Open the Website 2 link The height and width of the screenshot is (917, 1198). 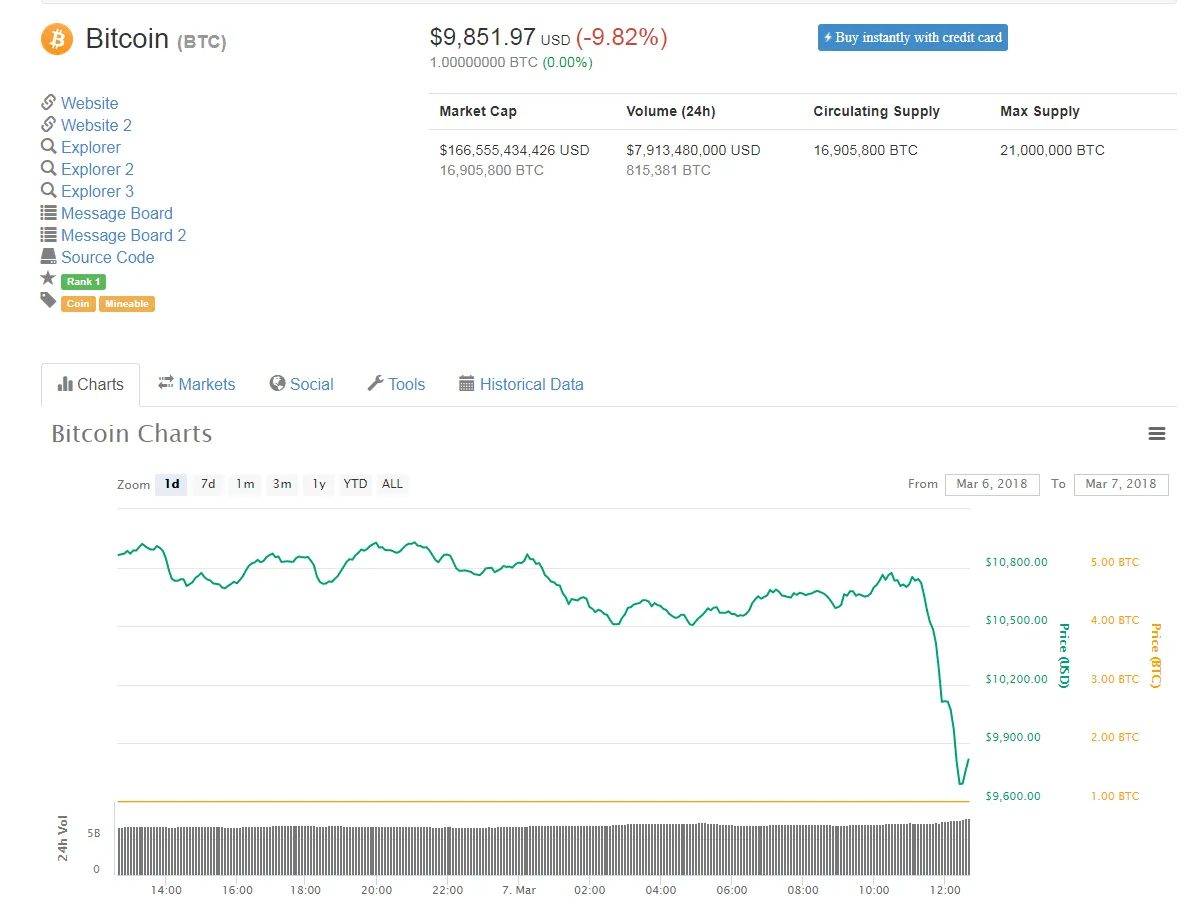96,125
